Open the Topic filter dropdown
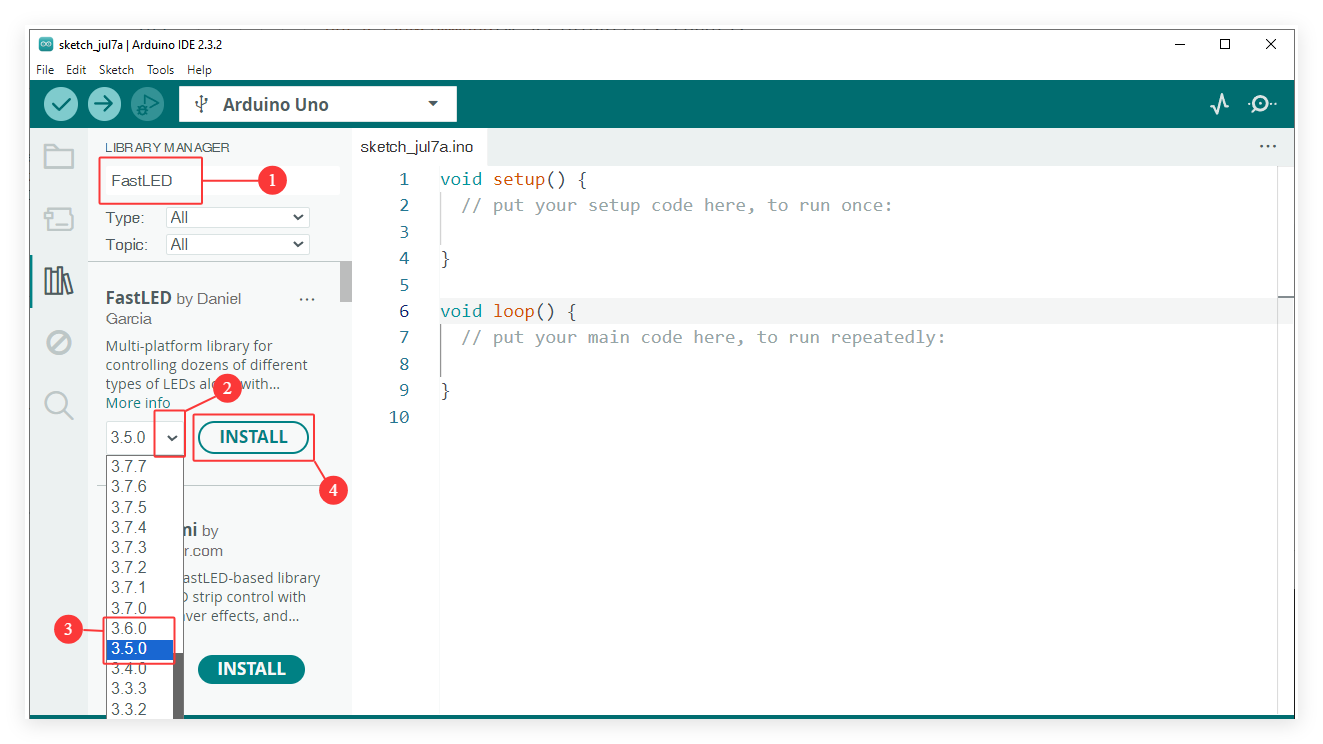 (x=238, y=244)
